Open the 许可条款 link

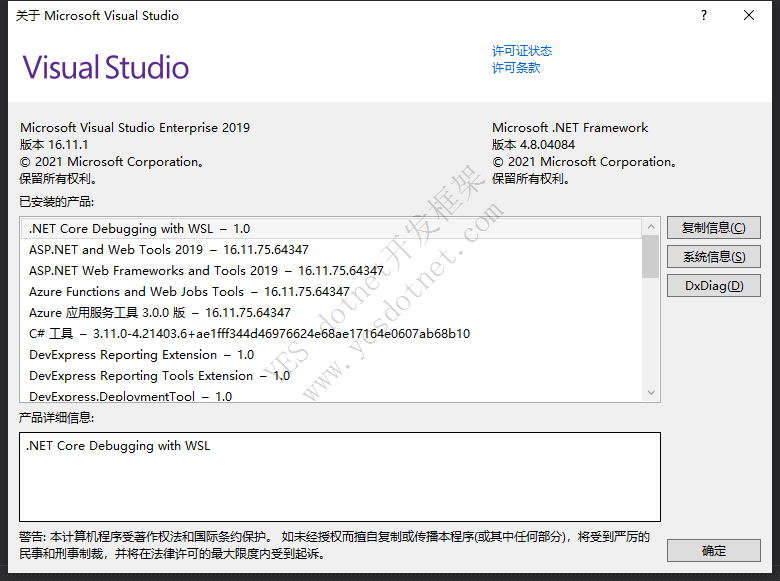click(x=516, y=68)
